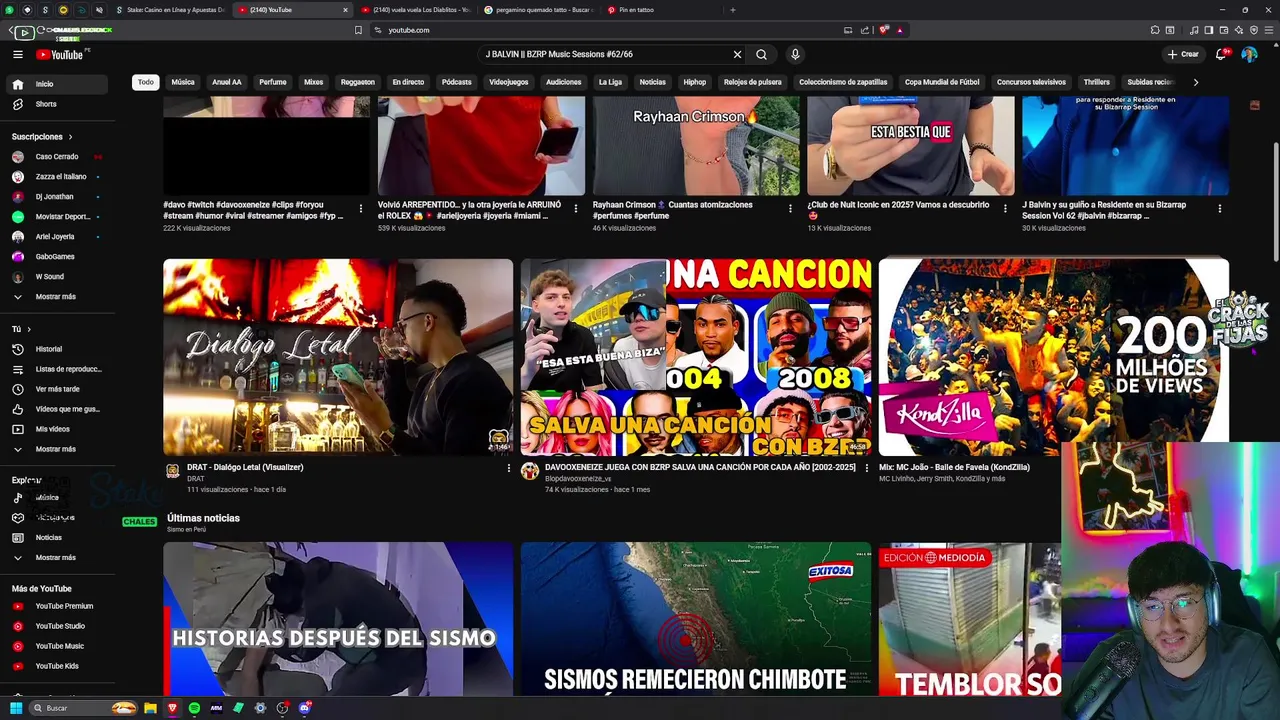Open options menu for #davo #twitch video
Screen dimensions: 1280x720
point(361,209)
